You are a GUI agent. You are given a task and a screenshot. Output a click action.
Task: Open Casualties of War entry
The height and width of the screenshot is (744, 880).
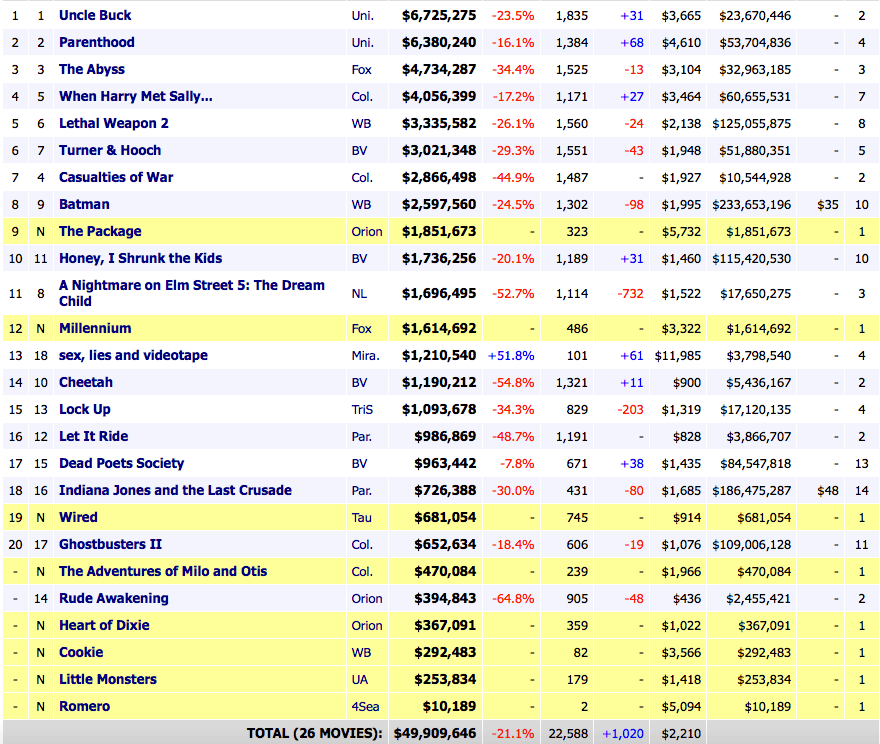[116, 177]
